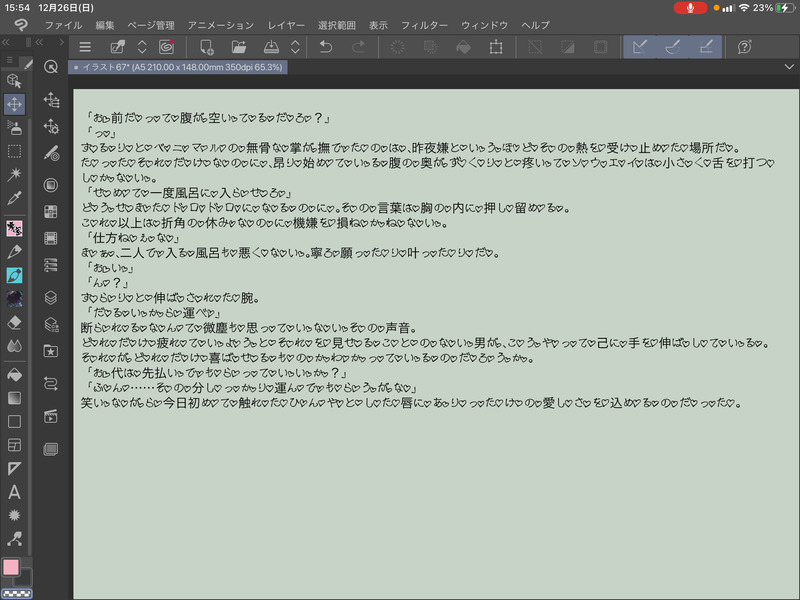Open the Tool Property palette
The image size is (800, 600).
tap(51, 126)
